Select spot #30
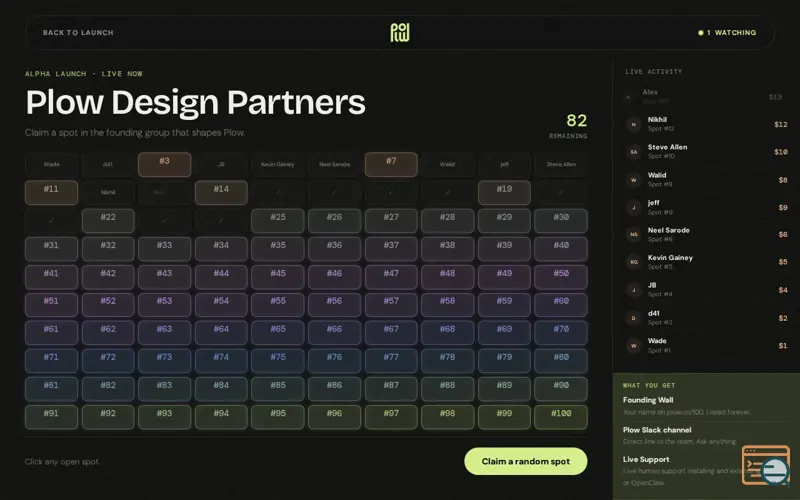Image resolution: width=800 pixels, height=500 pixels. (561, 220)
